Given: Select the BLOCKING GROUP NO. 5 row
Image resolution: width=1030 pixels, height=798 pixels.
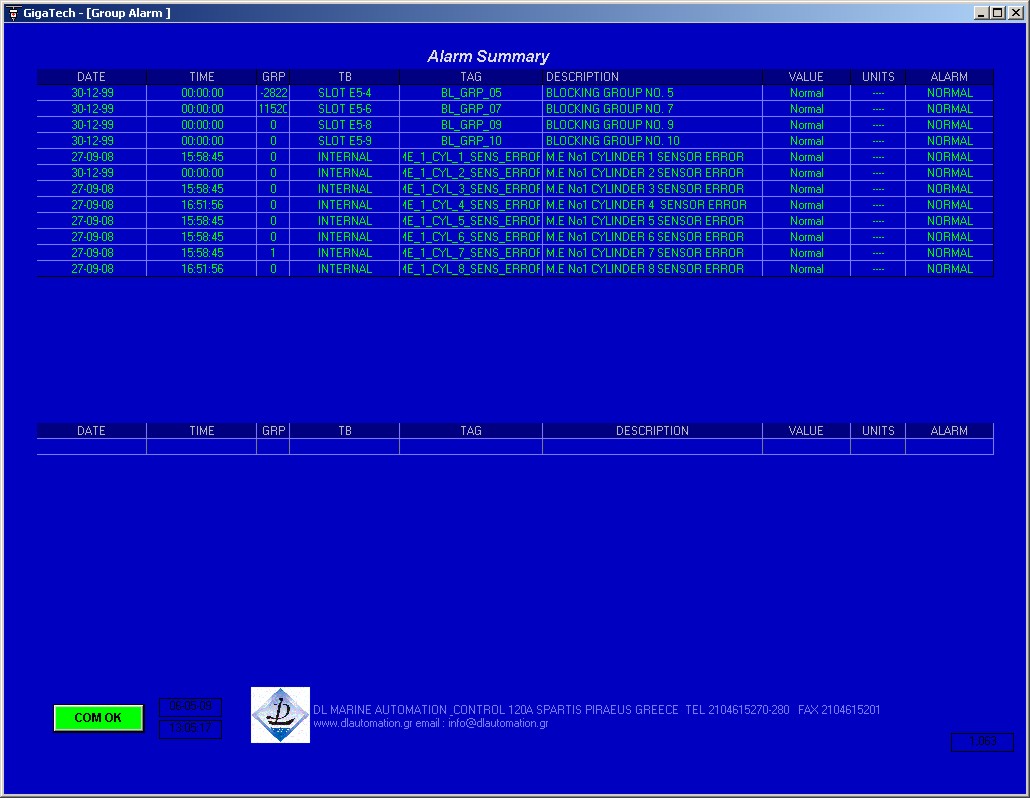Looking at the screenshot, I should pyautogui.click(x=609, y=93).
